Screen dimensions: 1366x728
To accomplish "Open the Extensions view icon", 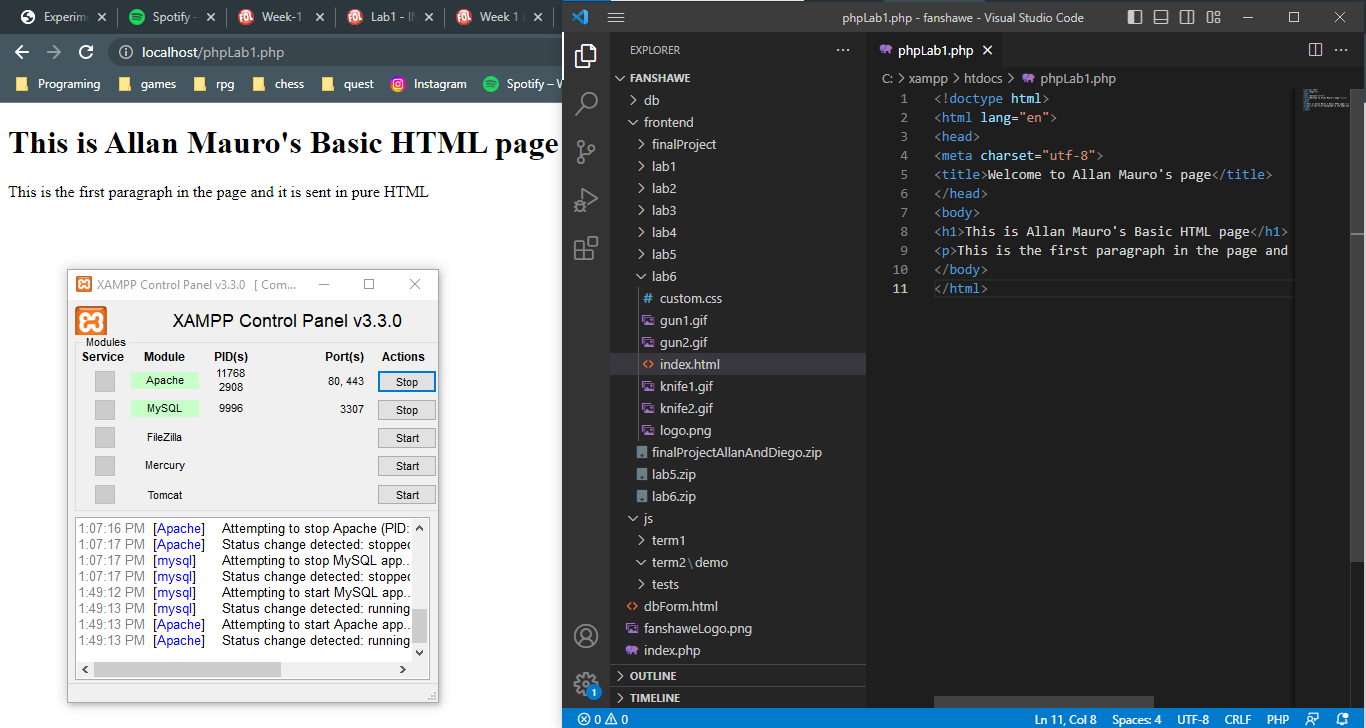I will coord(586,248).
